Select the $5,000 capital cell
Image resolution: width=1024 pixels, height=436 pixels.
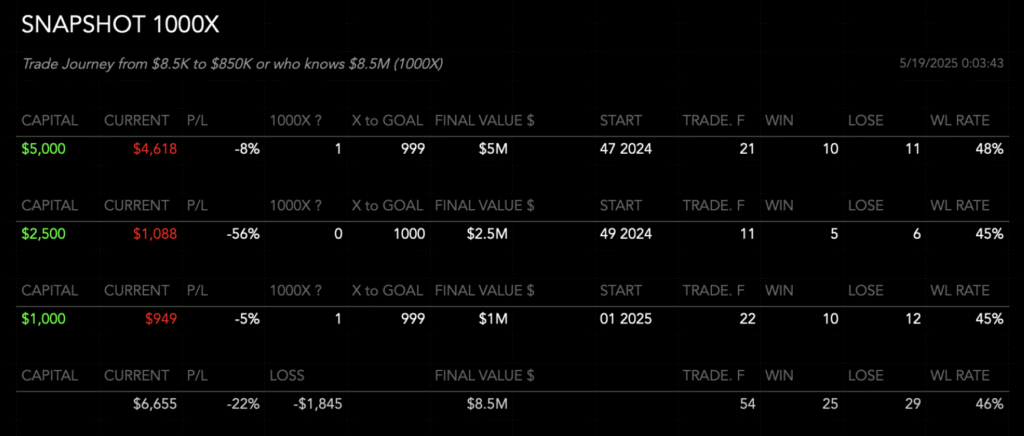tap(44, 149)
